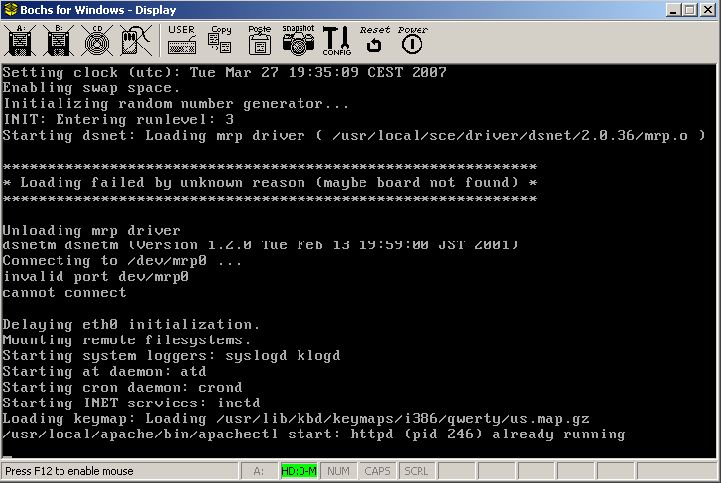
Task: Click 'Starting cron daemon: crond' line
Action: tap(122, 387)
